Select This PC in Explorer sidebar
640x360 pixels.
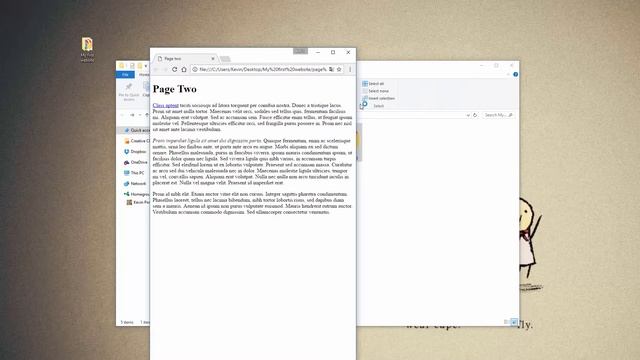pos(134,173)
